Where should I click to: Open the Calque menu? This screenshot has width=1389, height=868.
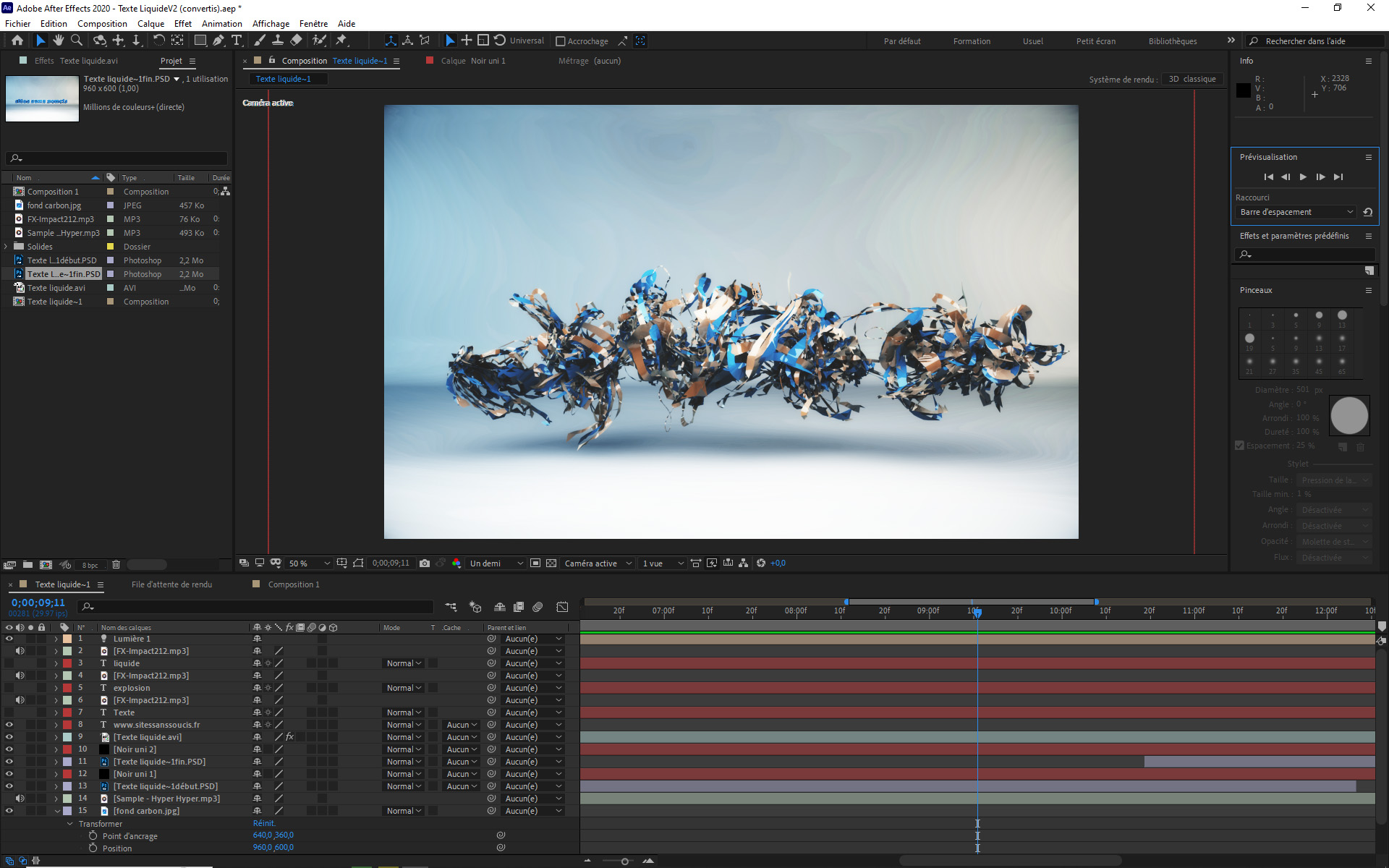point(150,24)
